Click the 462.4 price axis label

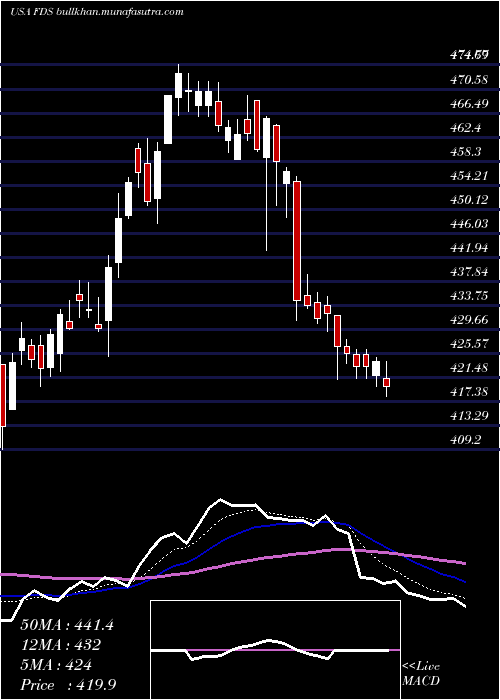[467, 128]
